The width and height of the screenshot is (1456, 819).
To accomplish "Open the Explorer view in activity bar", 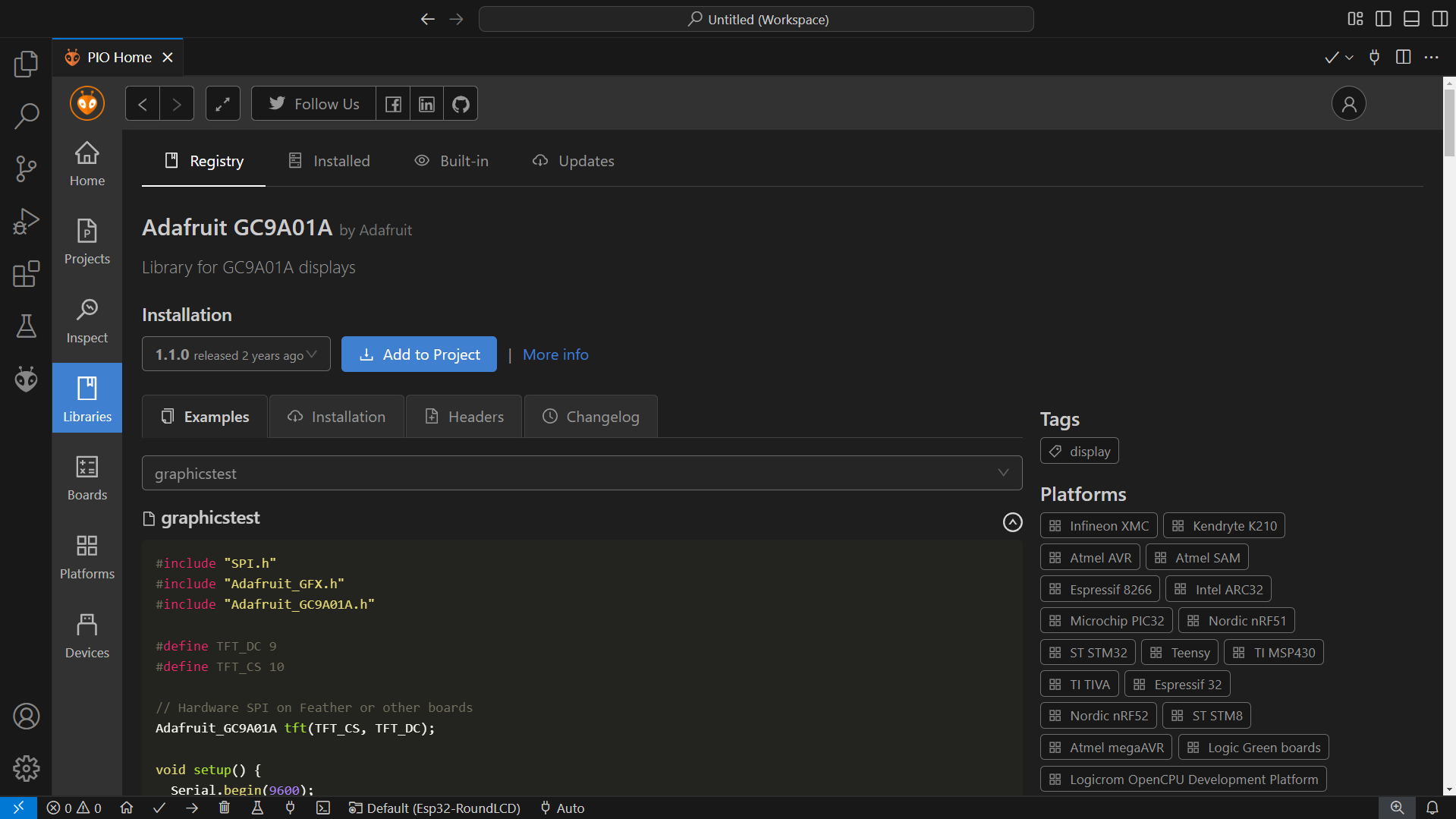I will pyautogui.click(x=26, y=64).
